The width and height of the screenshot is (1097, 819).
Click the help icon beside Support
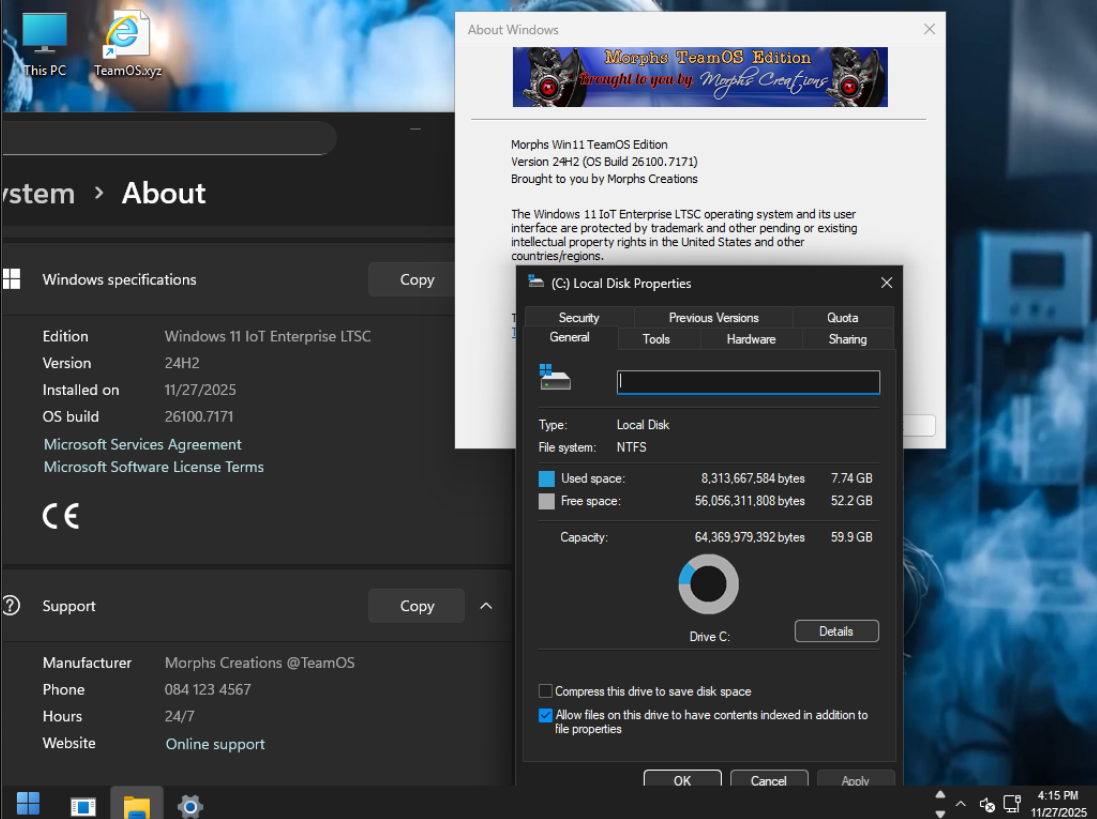(x=11, y=605)
